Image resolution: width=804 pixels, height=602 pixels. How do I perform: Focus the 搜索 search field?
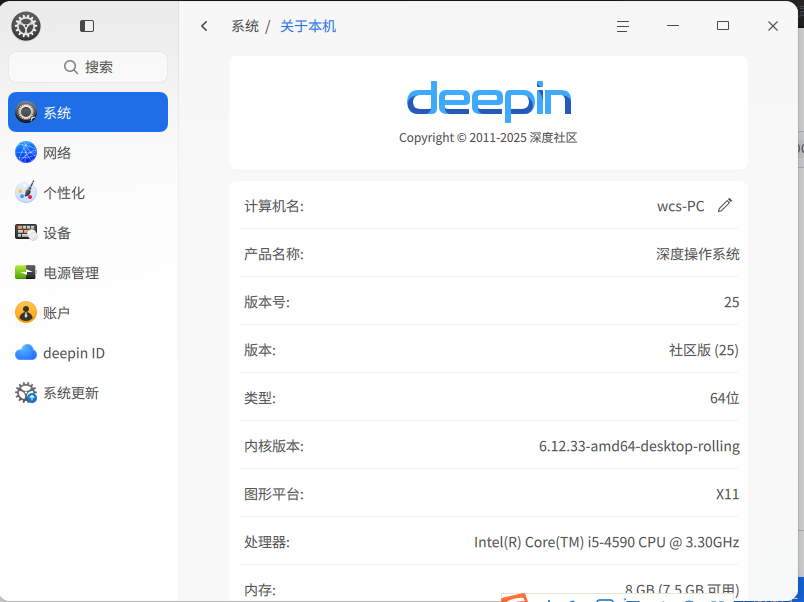click(88, 67)
